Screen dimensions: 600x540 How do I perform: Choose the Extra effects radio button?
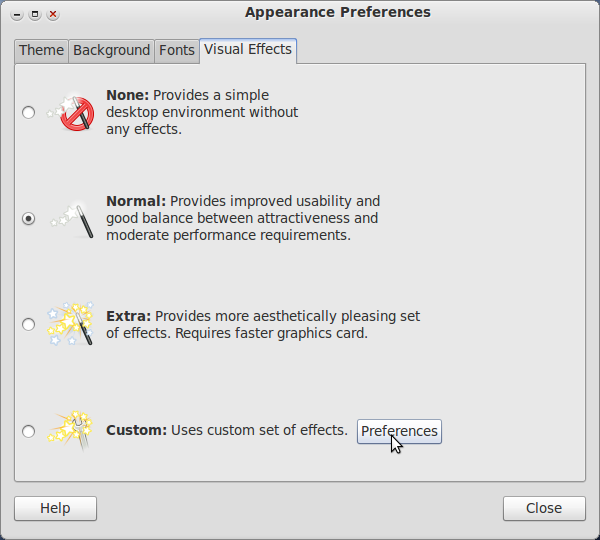tap(28, 325)
